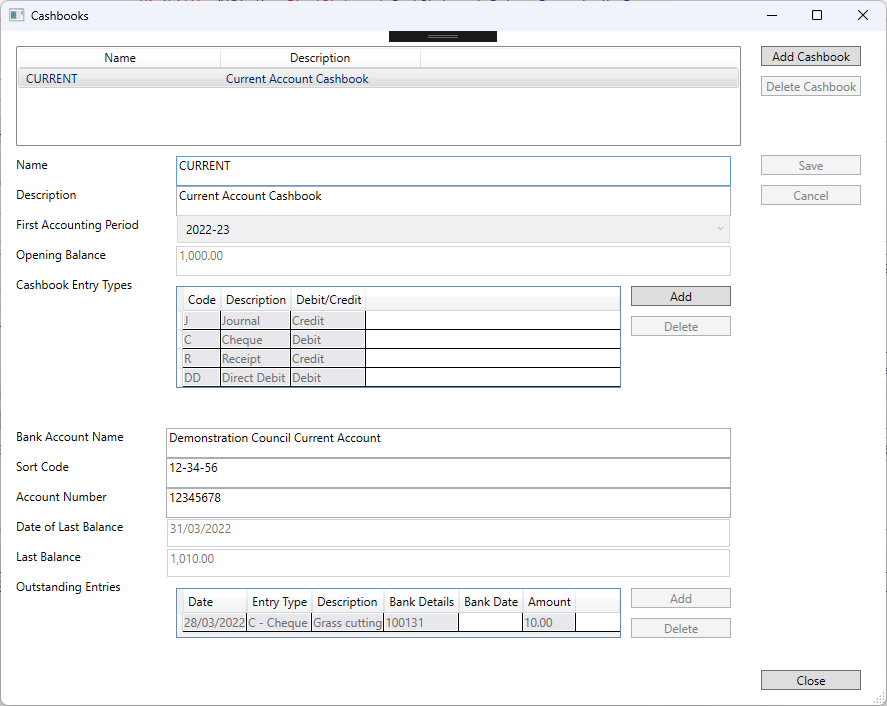Click the Last Balance field 1,010.00
Screen dimensions: 887x706
pos(448,563)
